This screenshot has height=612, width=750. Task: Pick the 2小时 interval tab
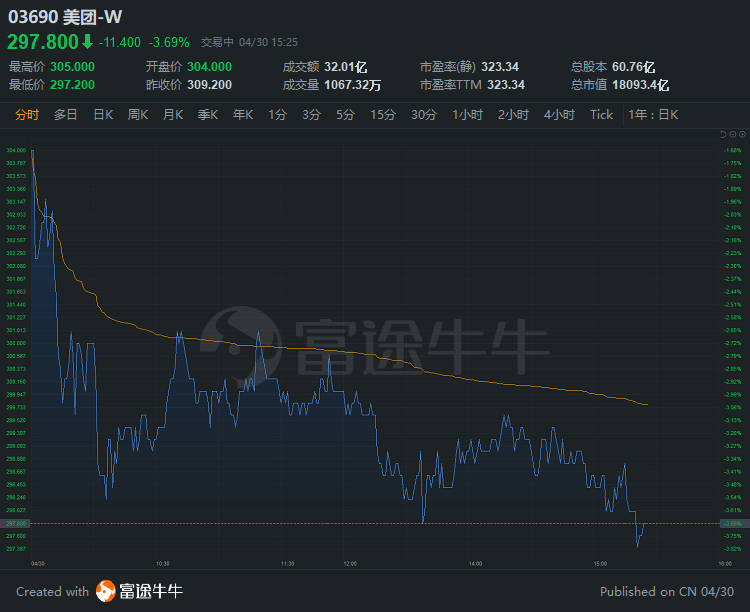coord(513,115)
